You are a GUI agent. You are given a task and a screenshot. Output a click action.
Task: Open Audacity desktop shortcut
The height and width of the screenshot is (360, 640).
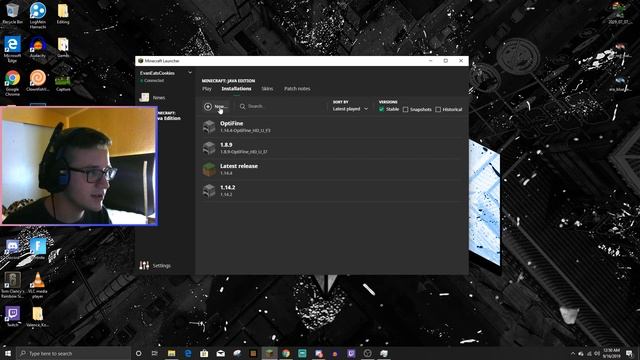38,47
